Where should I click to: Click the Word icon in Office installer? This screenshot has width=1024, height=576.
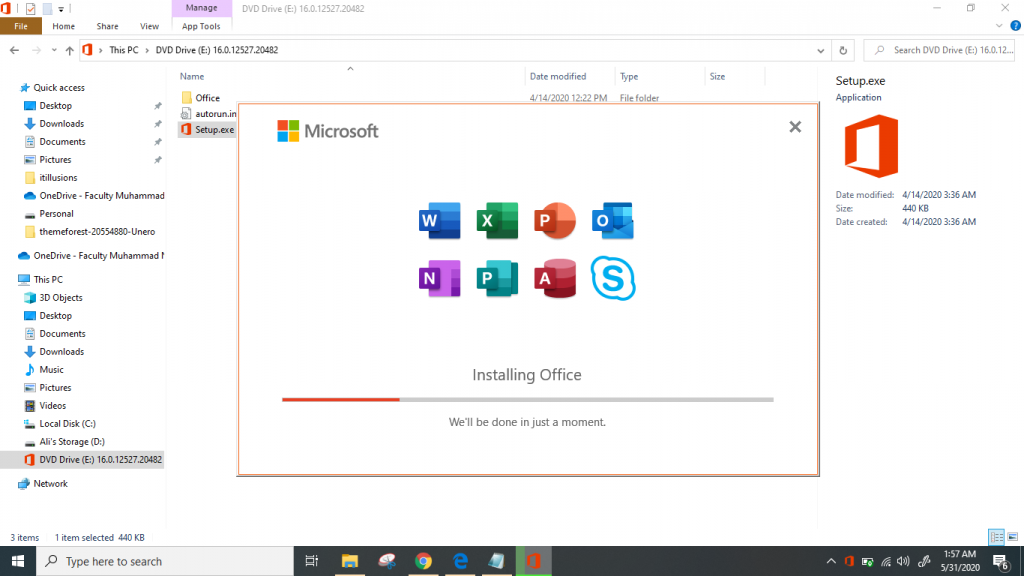(x=440, y=221)
